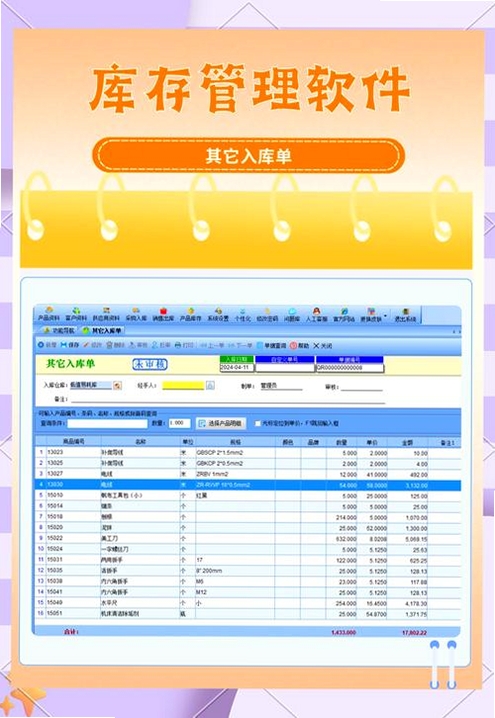This screenshot has height=718, width=495.
Task: Go to the previous document (上一单)
Action: coord(212,345)
